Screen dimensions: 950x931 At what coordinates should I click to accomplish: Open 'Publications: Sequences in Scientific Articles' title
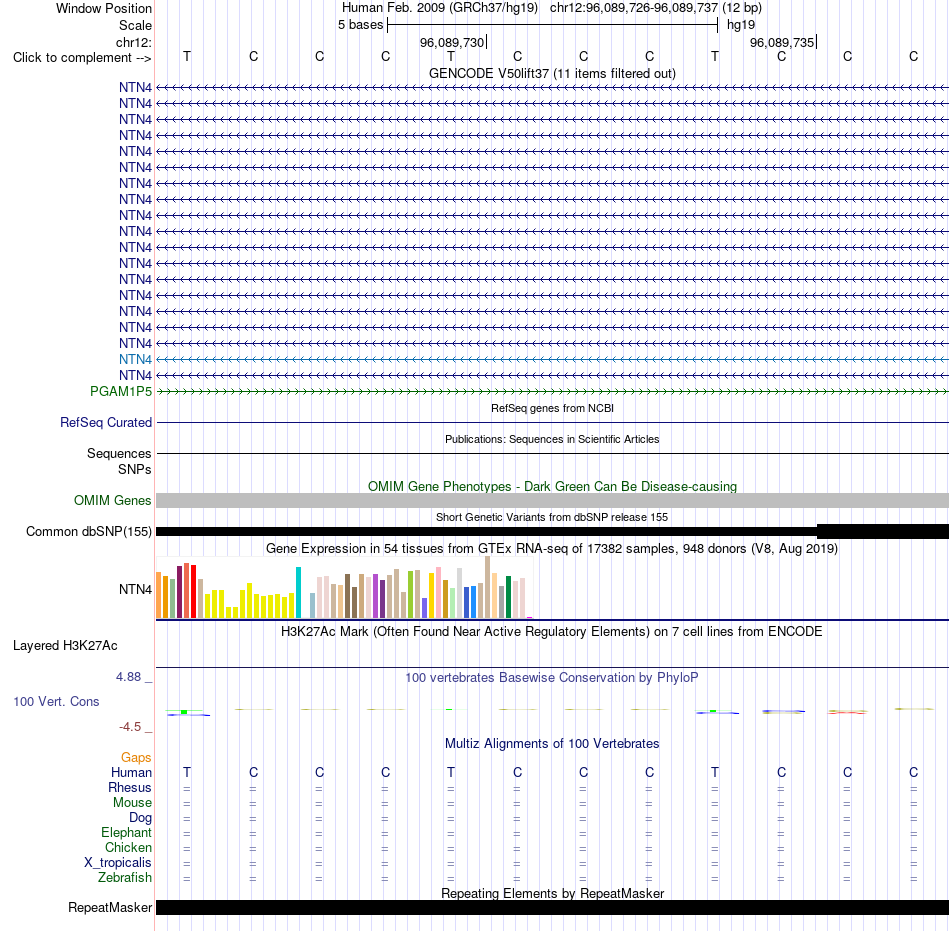pyautogui.click(x=552, y=439)
